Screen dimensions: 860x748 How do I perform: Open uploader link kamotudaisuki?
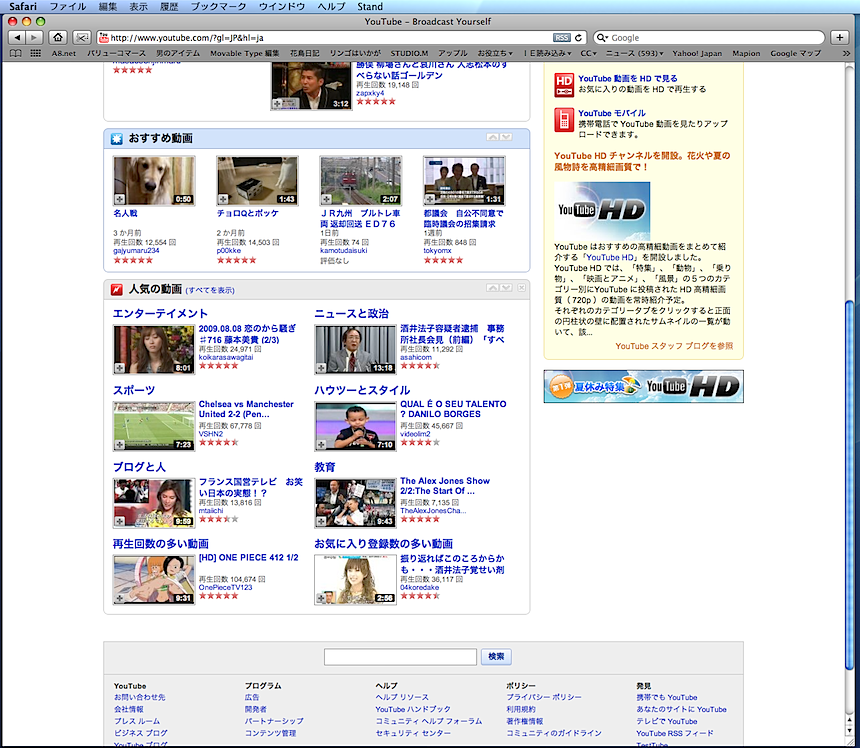pos(343,251)
